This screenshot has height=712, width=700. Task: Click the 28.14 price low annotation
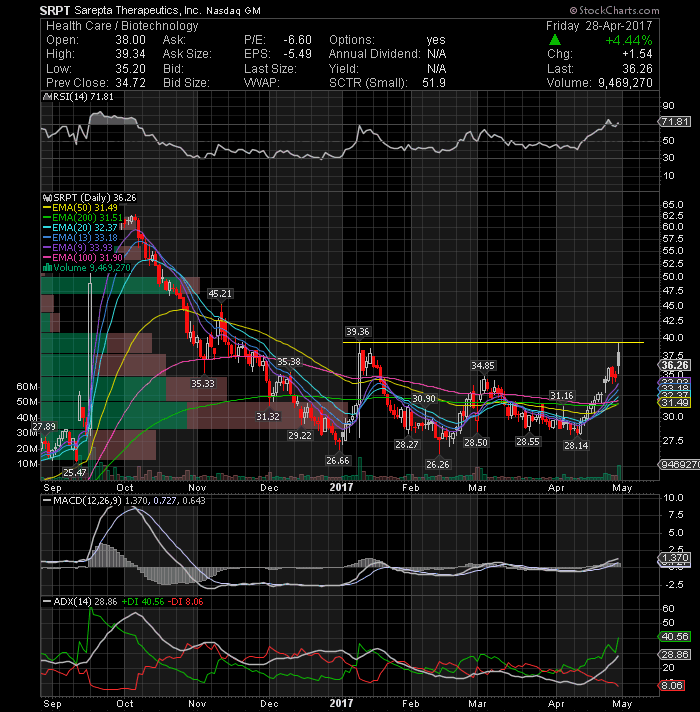point(576,445)
